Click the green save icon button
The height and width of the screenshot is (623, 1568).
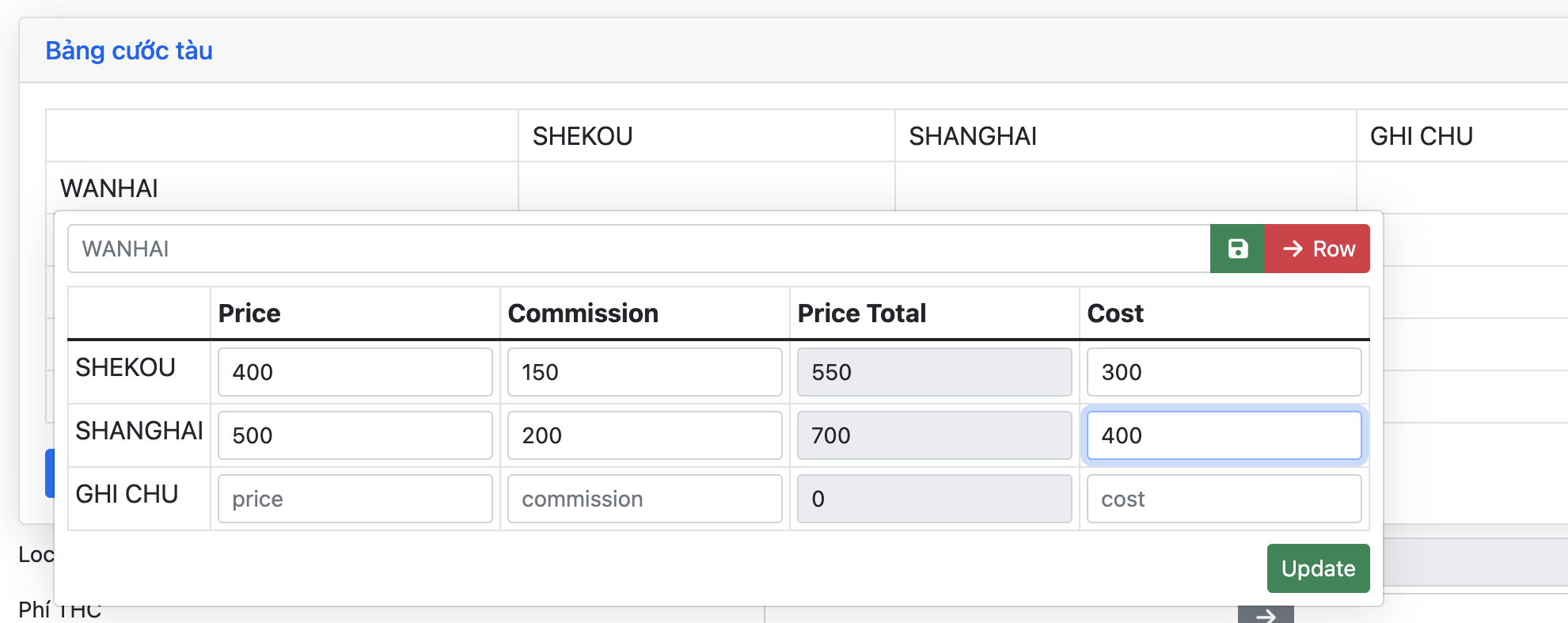1237,249
